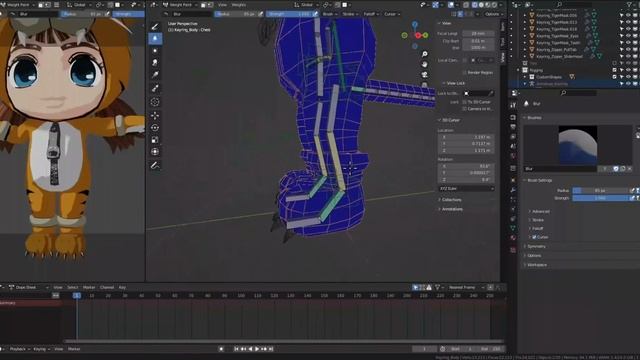Open the XYZ Euler rotation mode dropdown

(466, 189)
